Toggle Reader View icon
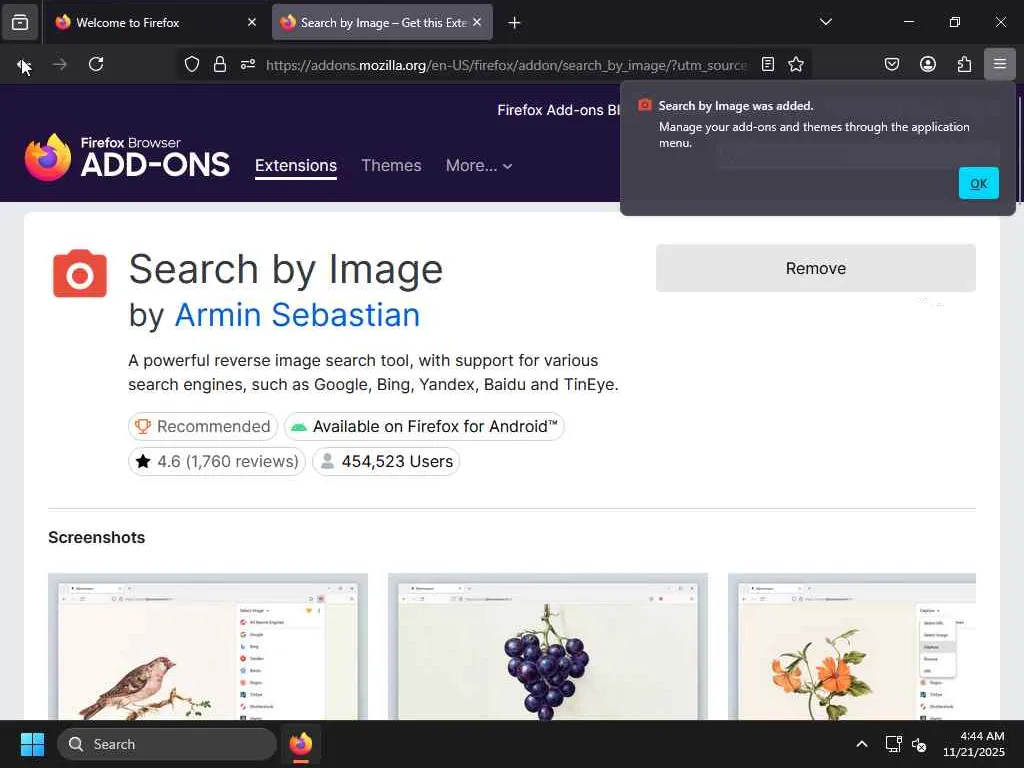 pos(768,64)
